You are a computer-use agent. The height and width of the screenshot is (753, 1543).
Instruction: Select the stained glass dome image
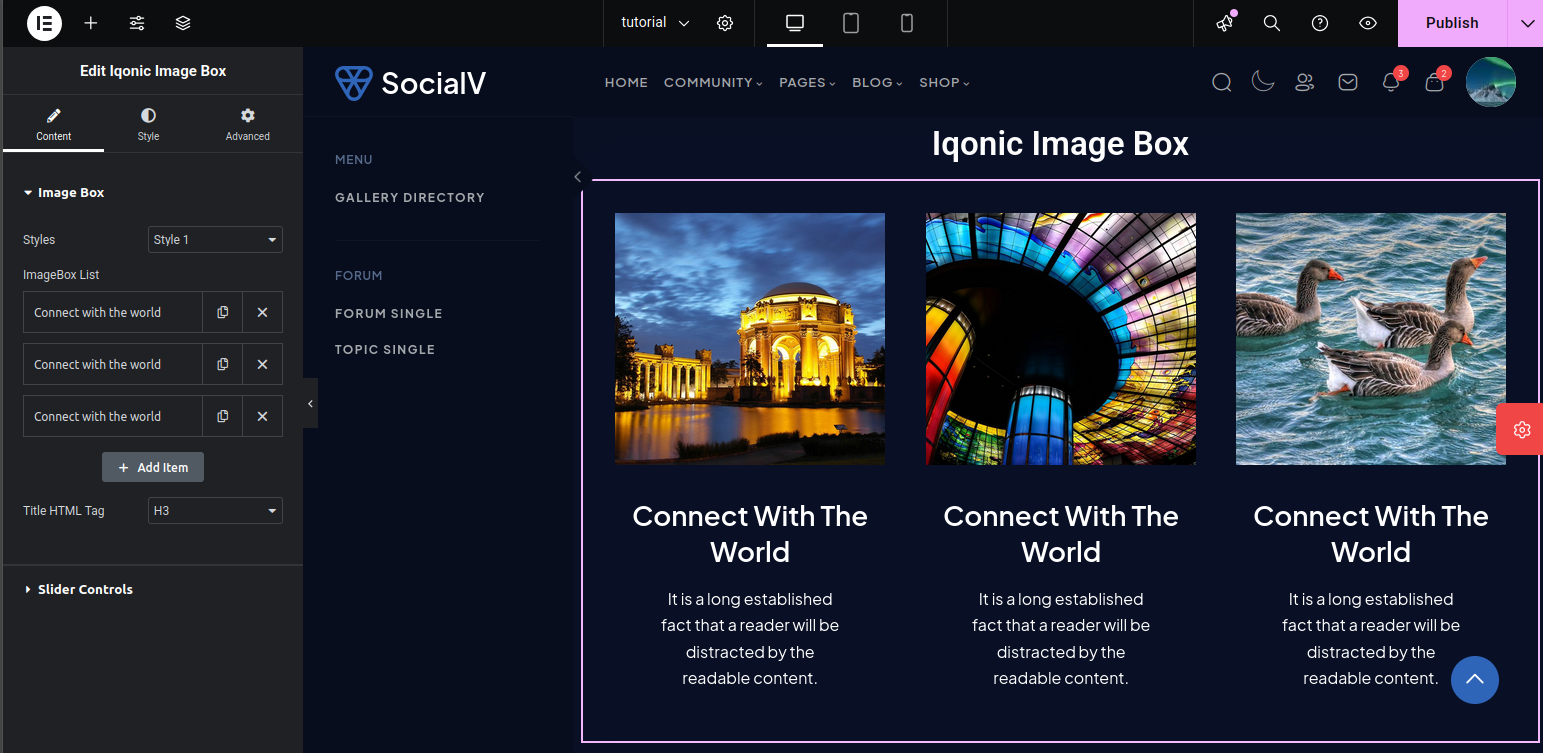1061,339
